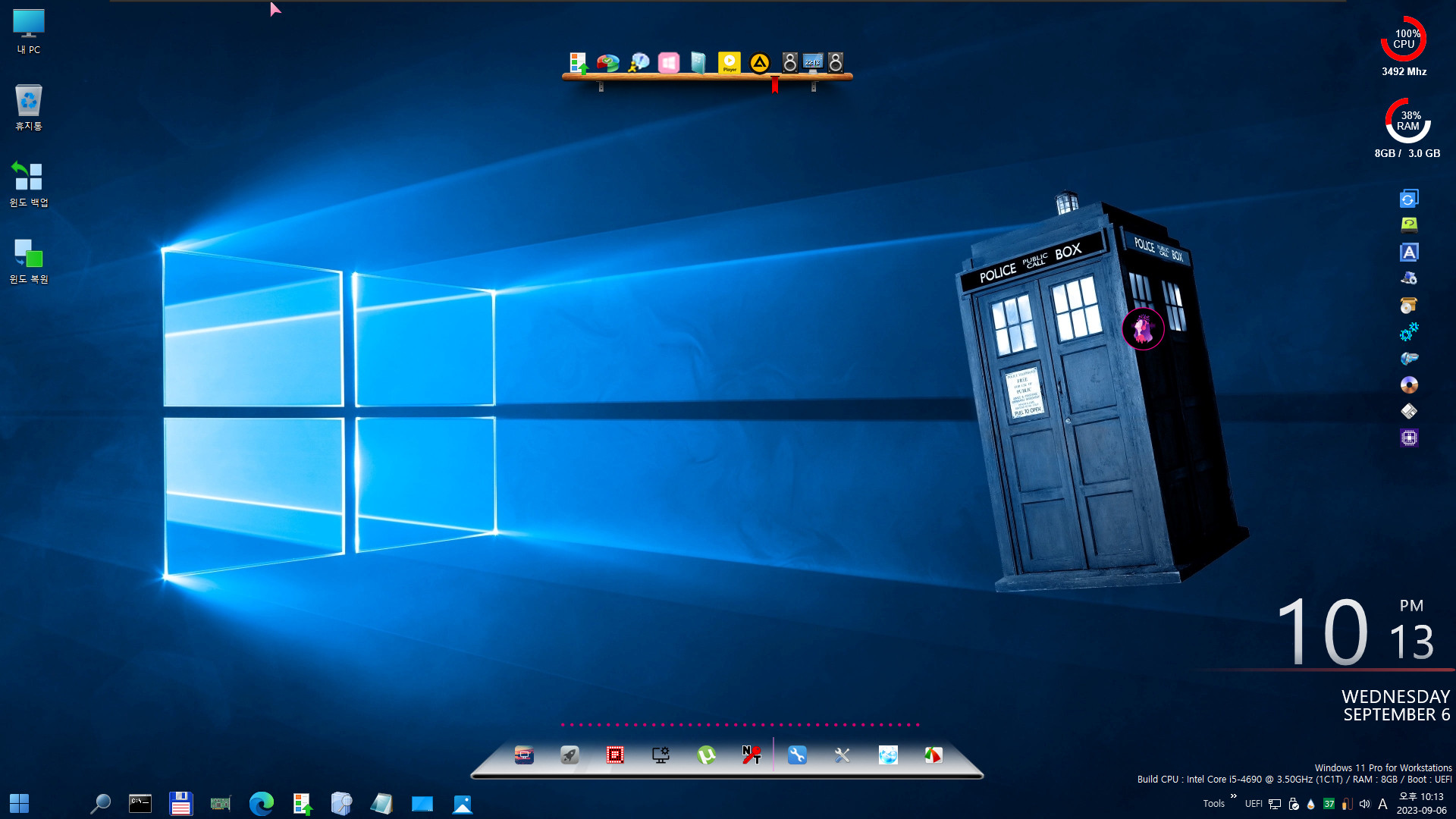This screenshot has width=1456, height=819.
Task: Click the diamond eraser icon in right sidebar
Action: (x=1409, y=411)
